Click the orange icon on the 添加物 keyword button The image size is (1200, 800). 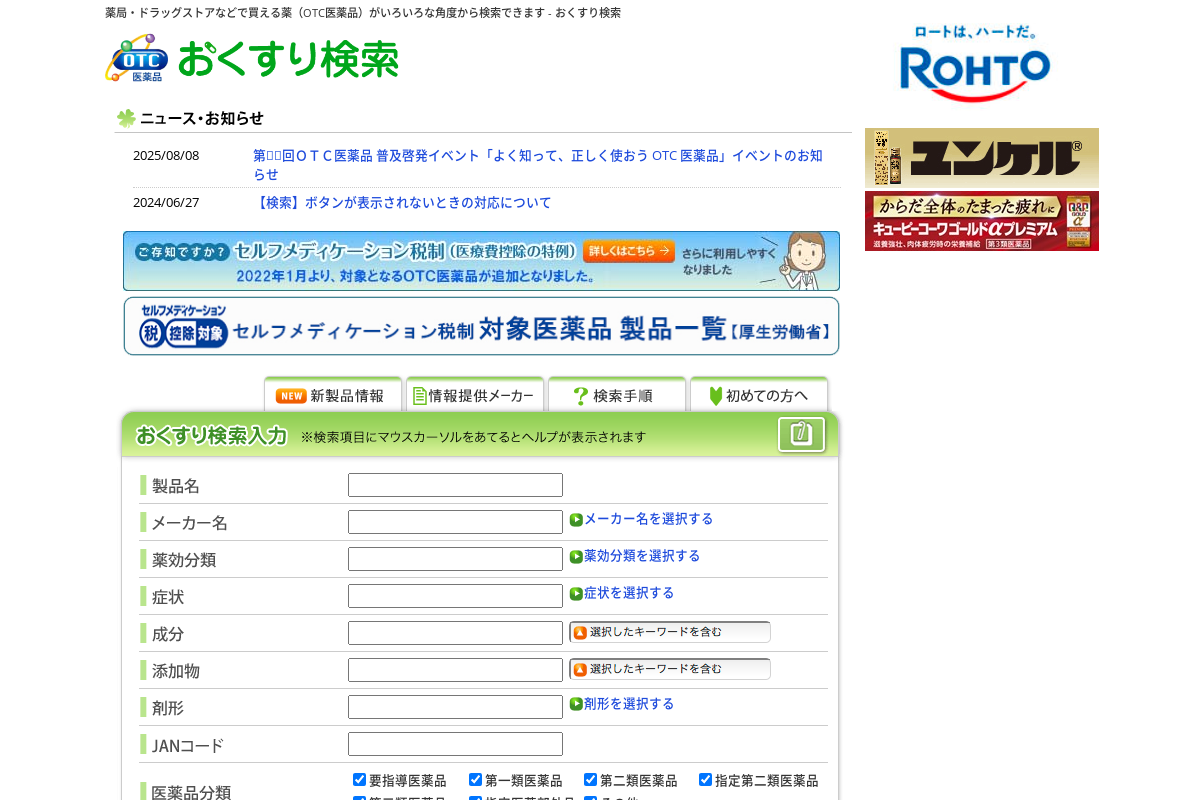coord(580,670)
